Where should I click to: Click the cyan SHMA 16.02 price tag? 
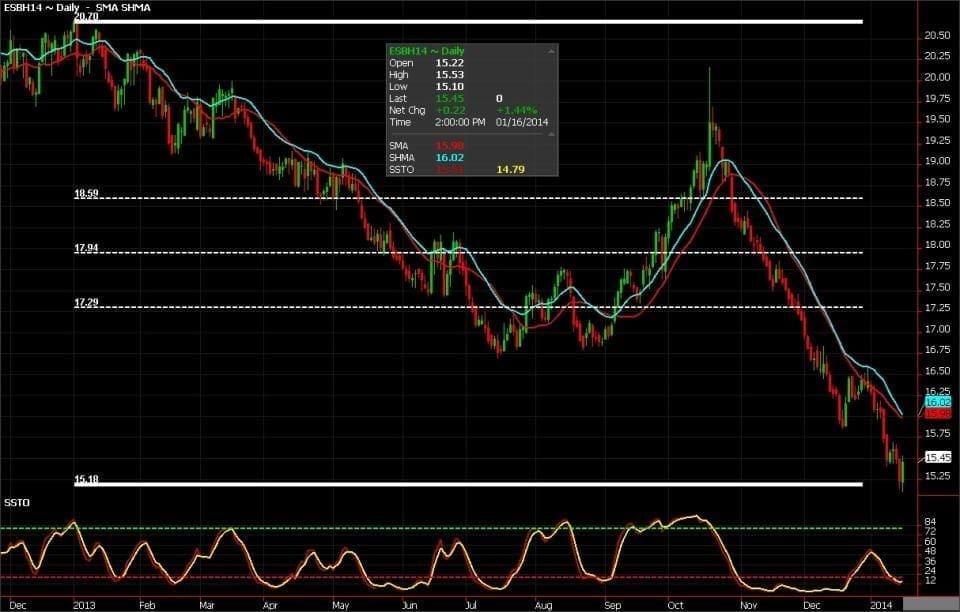pyautogui.click(x=937, y=401)
